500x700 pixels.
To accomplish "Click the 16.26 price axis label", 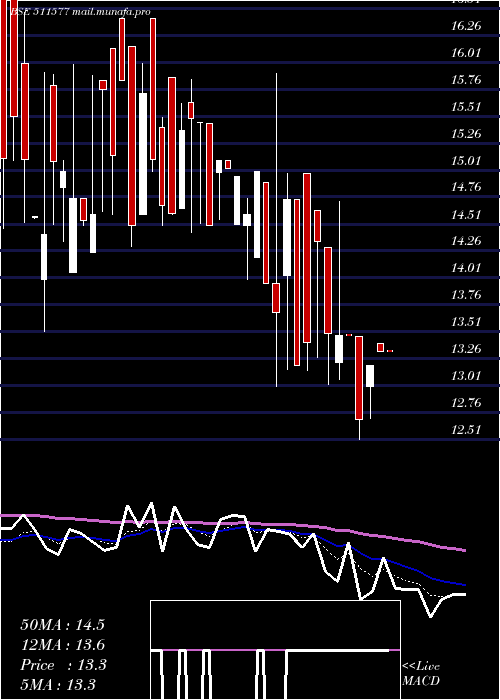I will pyautogui.click(x=466, y=26).
